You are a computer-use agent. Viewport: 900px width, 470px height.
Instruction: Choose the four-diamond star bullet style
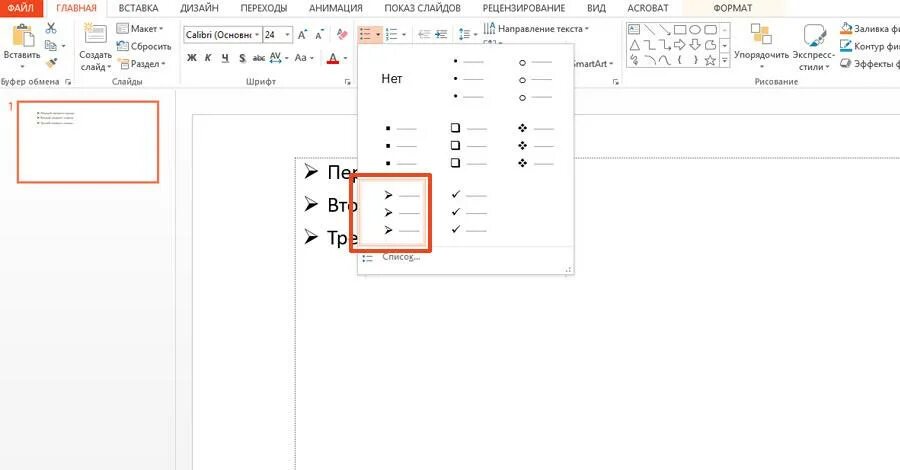tap(535, 146)
